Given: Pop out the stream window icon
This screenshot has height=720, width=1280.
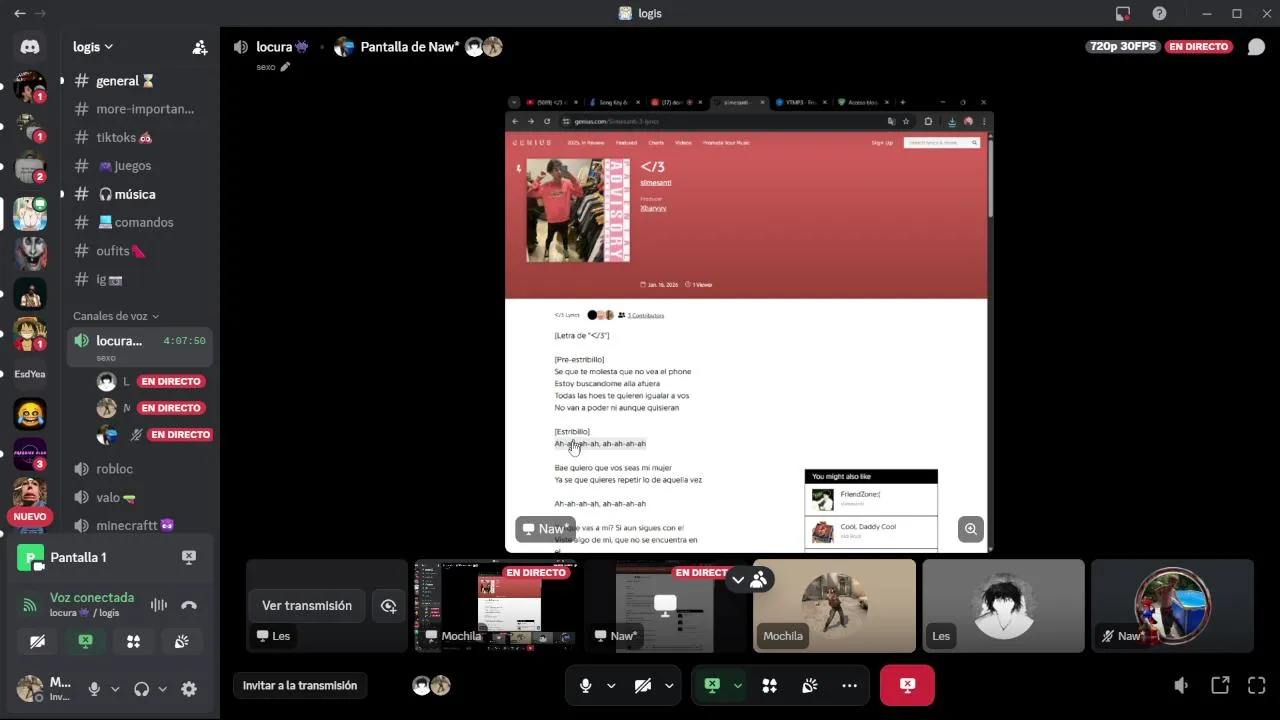Looking at the screenshot, I should pyautogui.click(x=1220, y=685).
